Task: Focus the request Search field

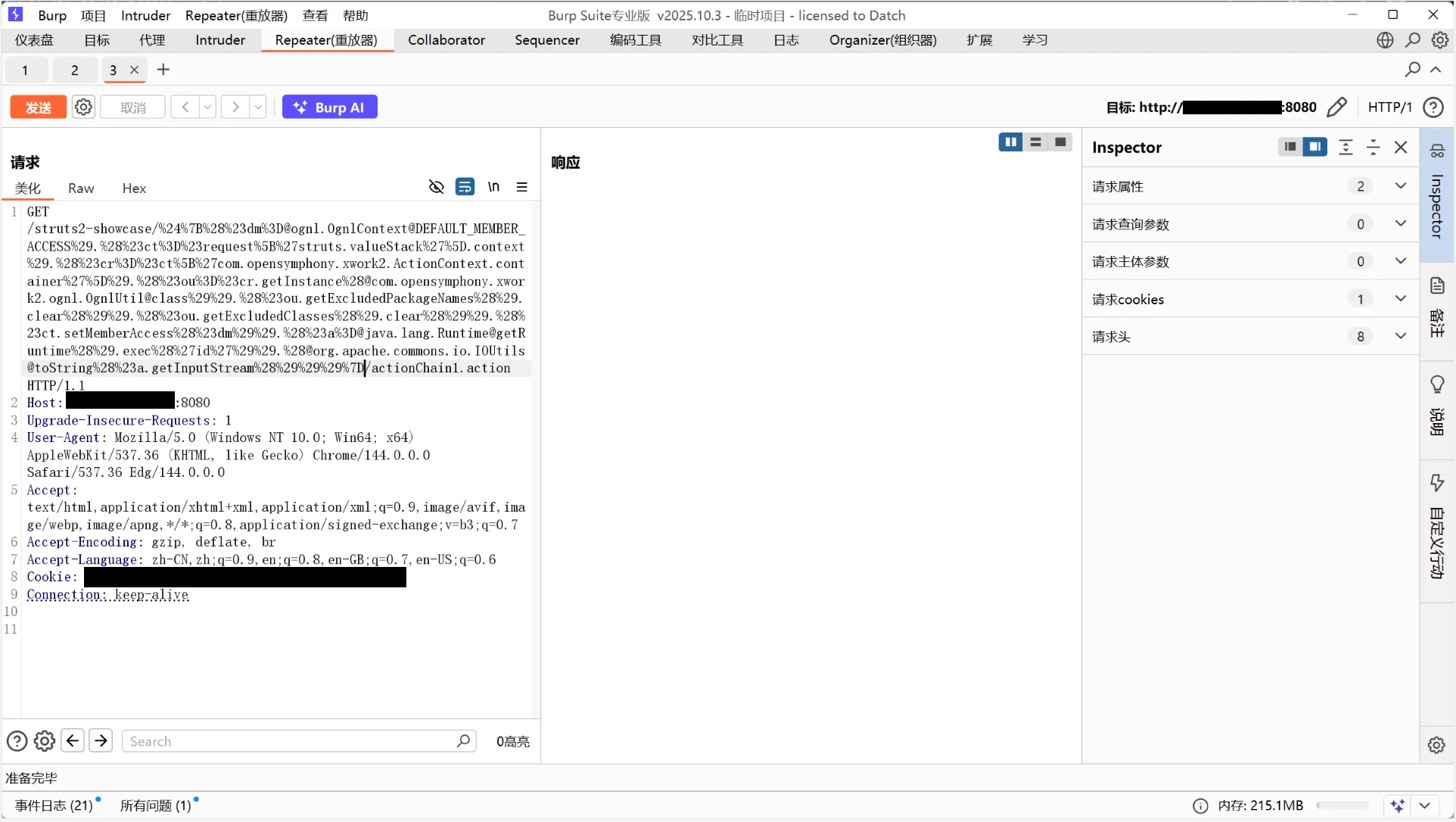Action: [299, 742]
